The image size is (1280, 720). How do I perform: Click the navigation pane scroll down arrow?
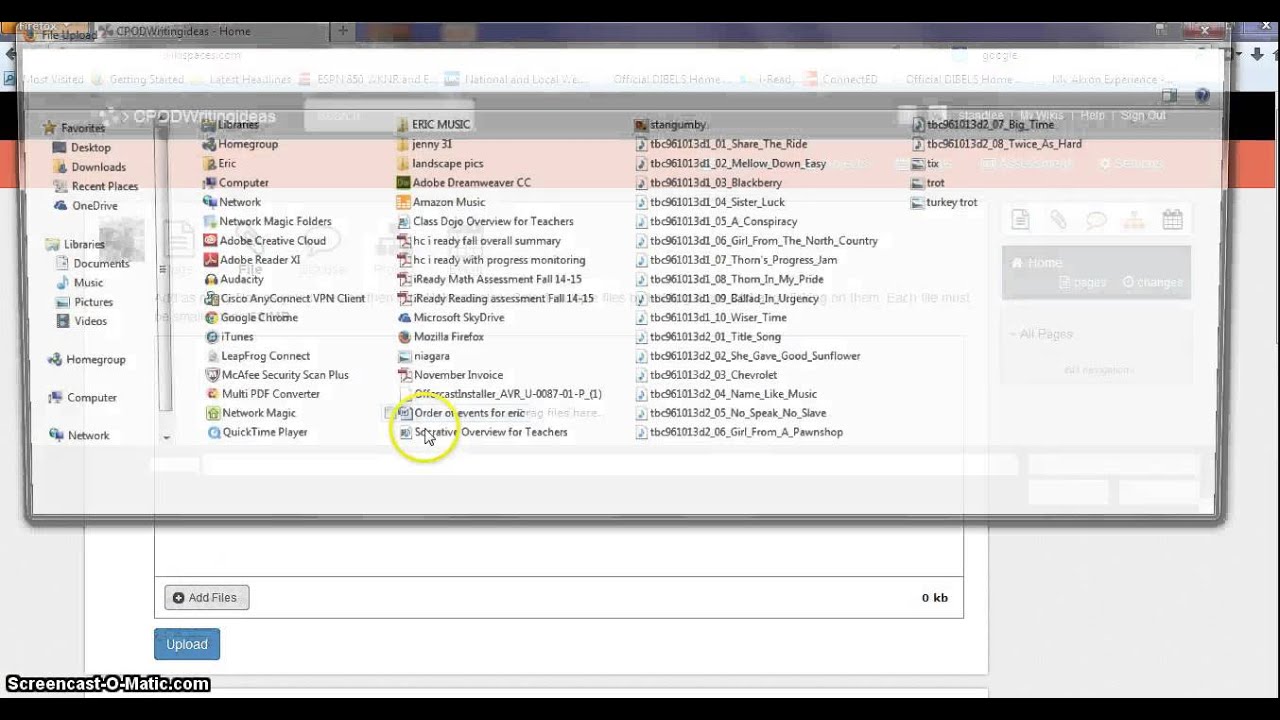tap(166, 437)
